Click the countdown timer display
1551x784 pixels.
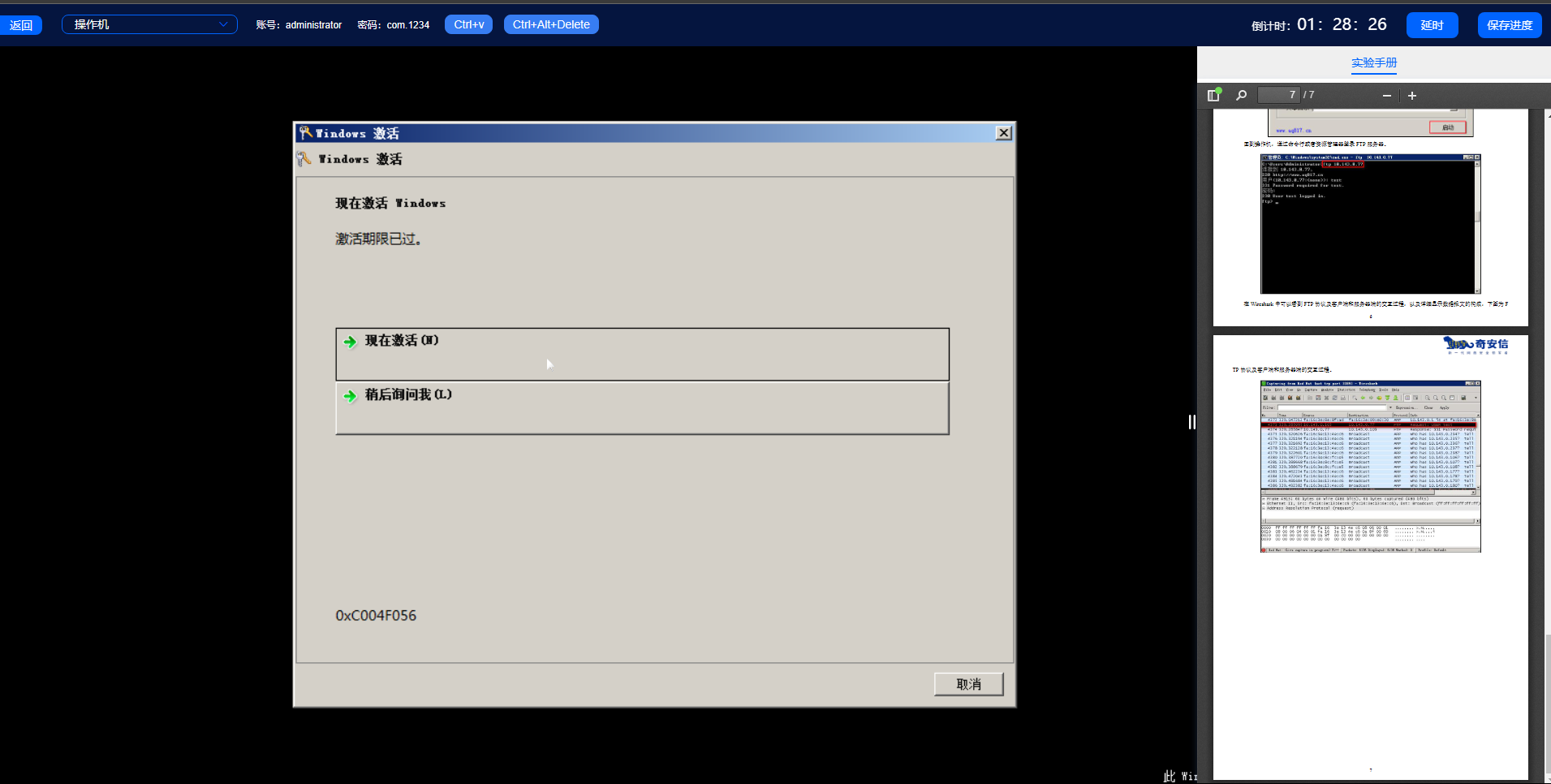pyautogui.click(x=1342, y=24)
